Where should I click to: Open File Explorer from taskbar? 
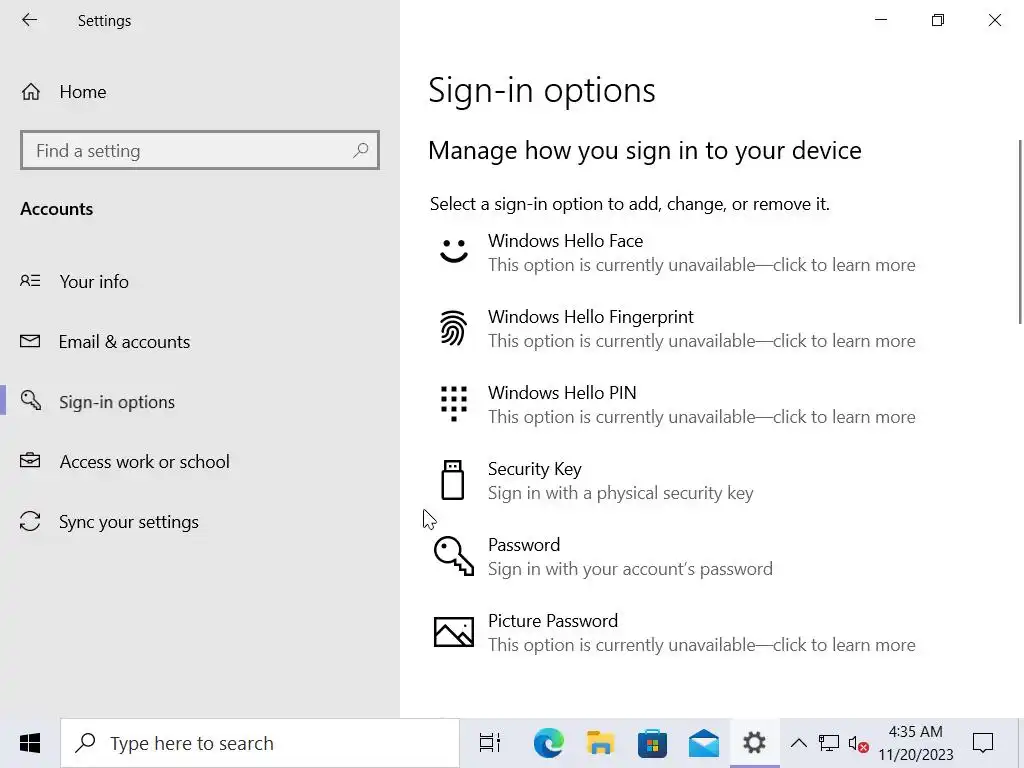point(600,743)
